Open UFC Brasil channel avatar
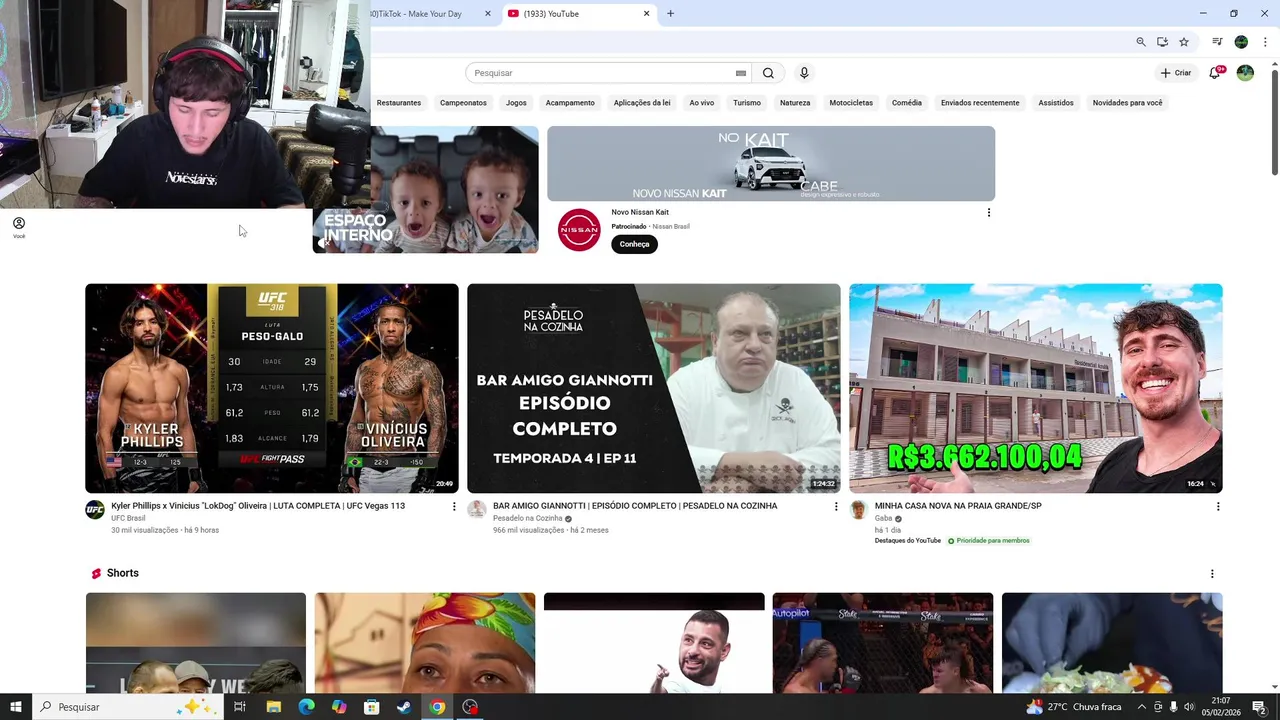1280x720 pixels. pos(95,510)
